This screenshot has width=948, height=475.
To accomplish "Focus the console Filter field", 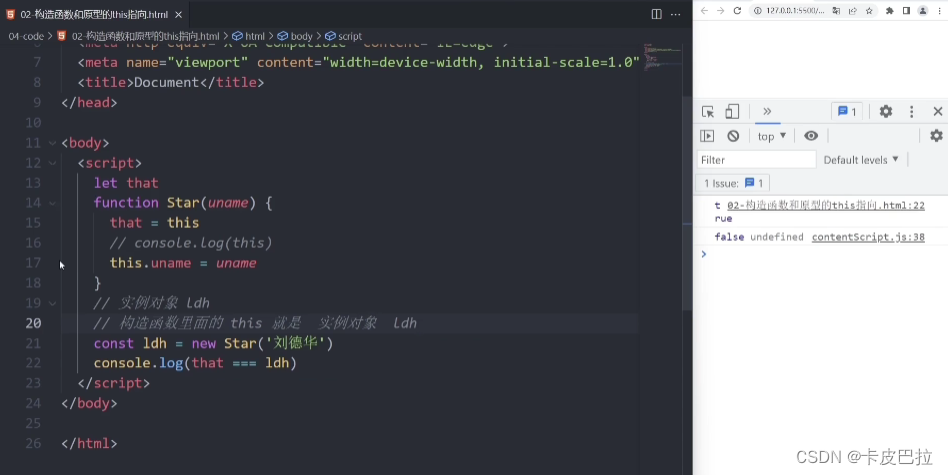I will point(756,160).
